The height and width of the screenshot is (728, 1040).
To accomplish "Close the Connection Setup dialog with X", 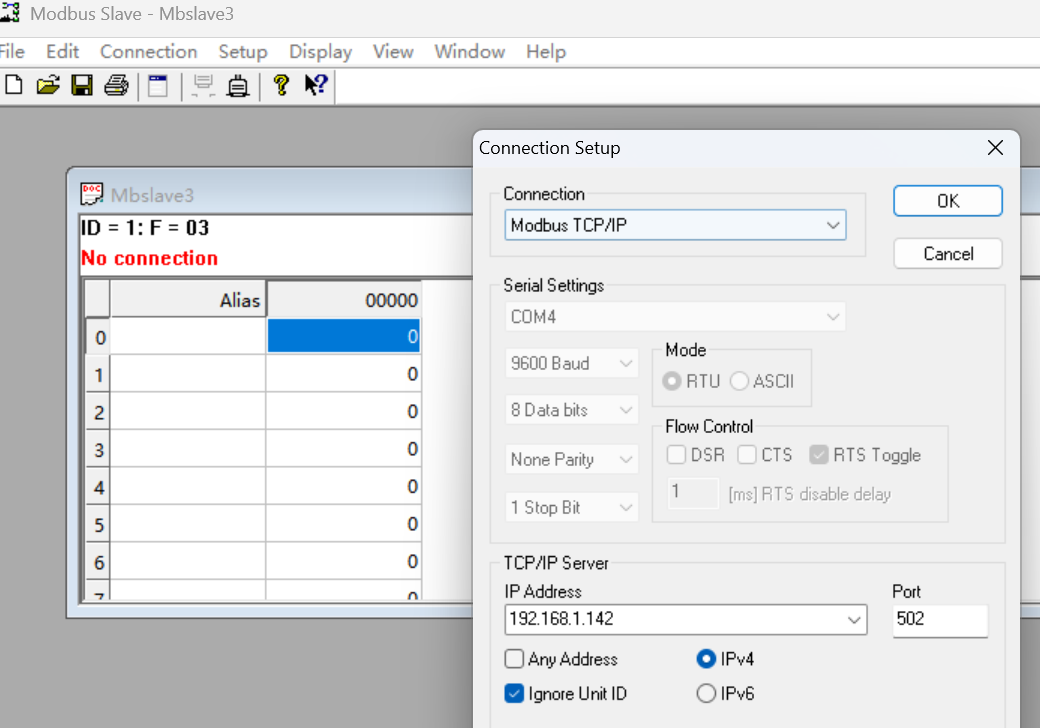I will pyautogui.click(x=995, y=148).
